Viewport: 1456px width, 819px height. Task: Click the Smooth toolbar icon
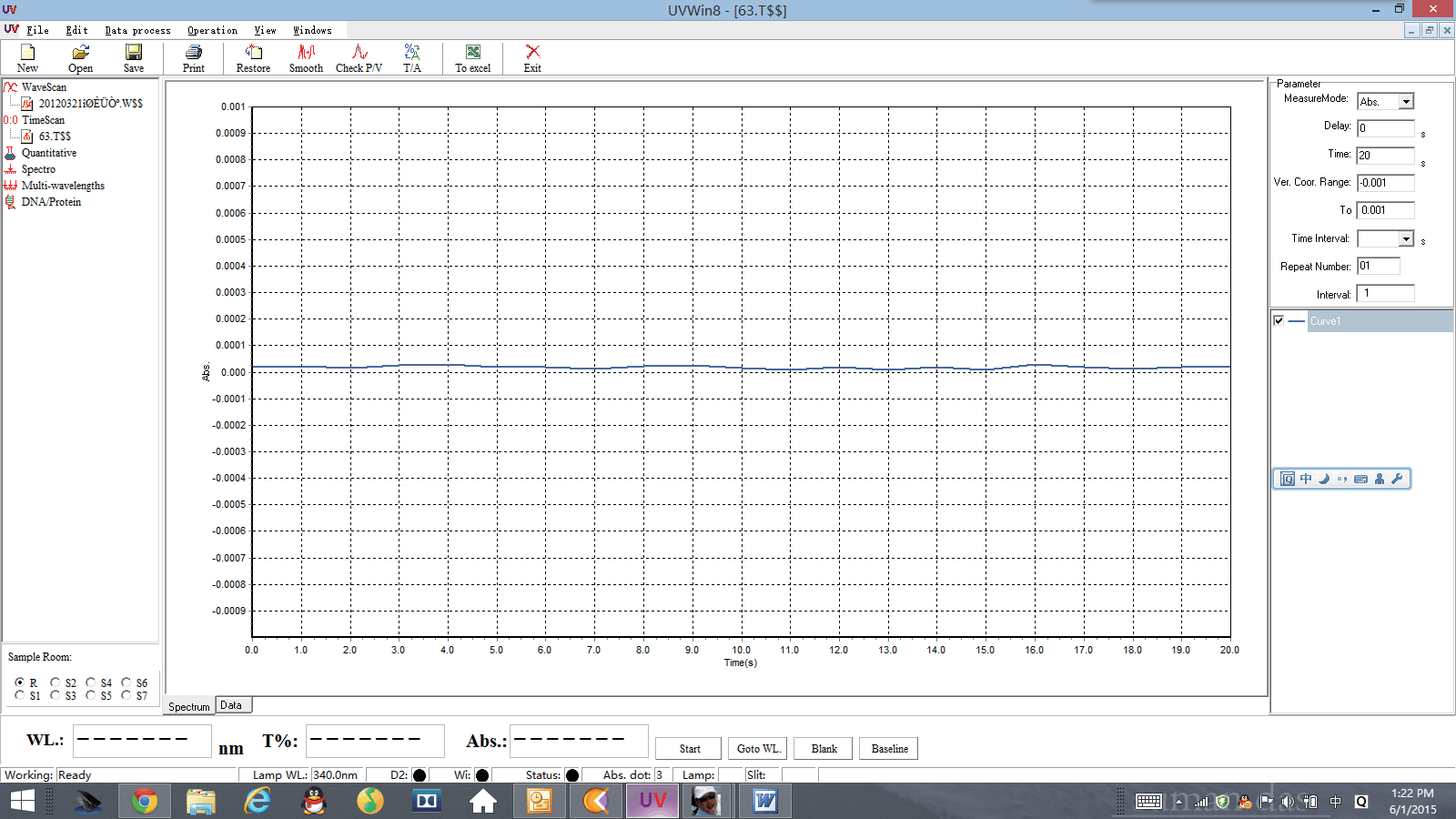pyautogui.click(x=306, y=58)
